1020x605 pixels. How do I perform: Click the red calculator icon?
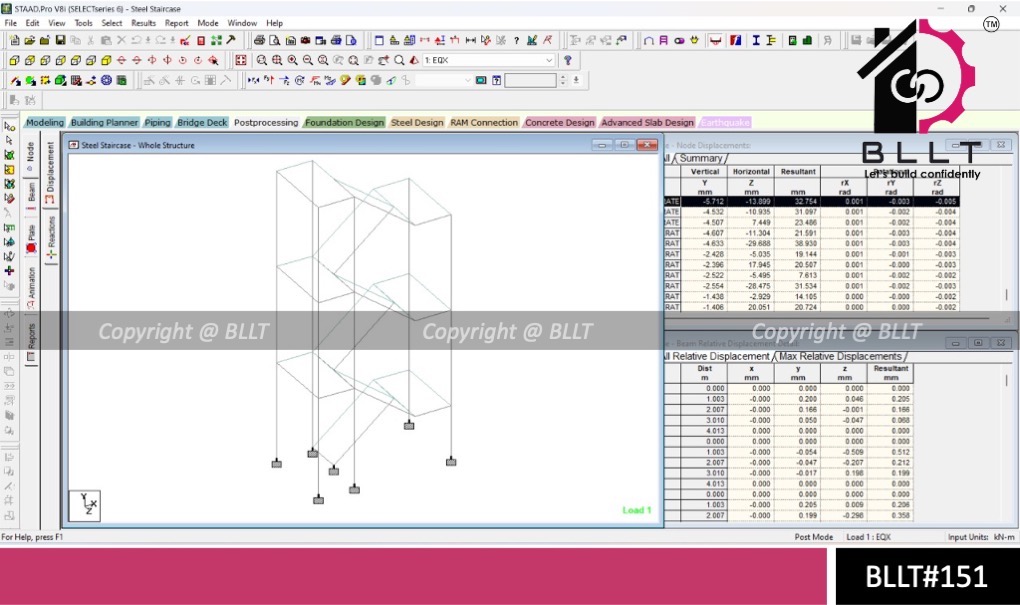(x=200, y=40)
